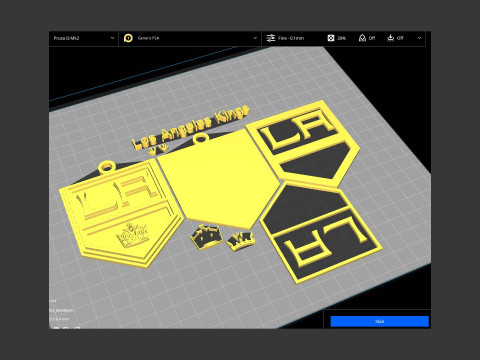480x360 pixels.
Task: Click the yellow extruder material icon
Action: pos(128,38)
